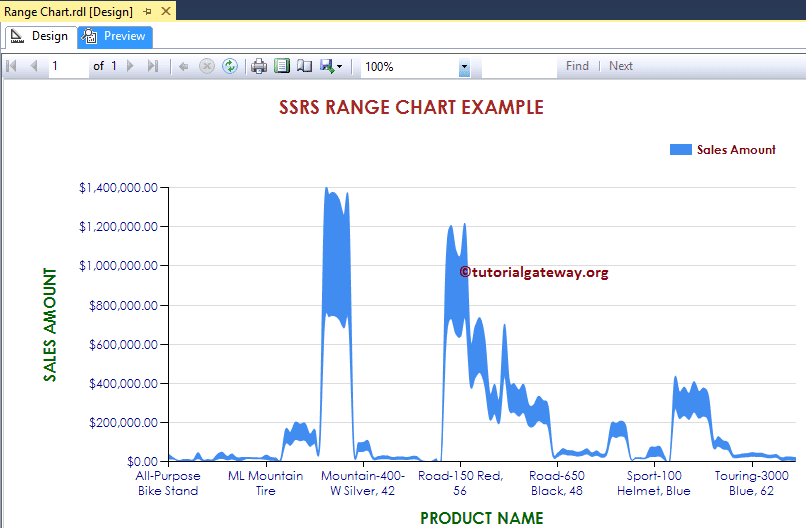Close the Range Chart.rdl document tab

click(x=166, y=11)
